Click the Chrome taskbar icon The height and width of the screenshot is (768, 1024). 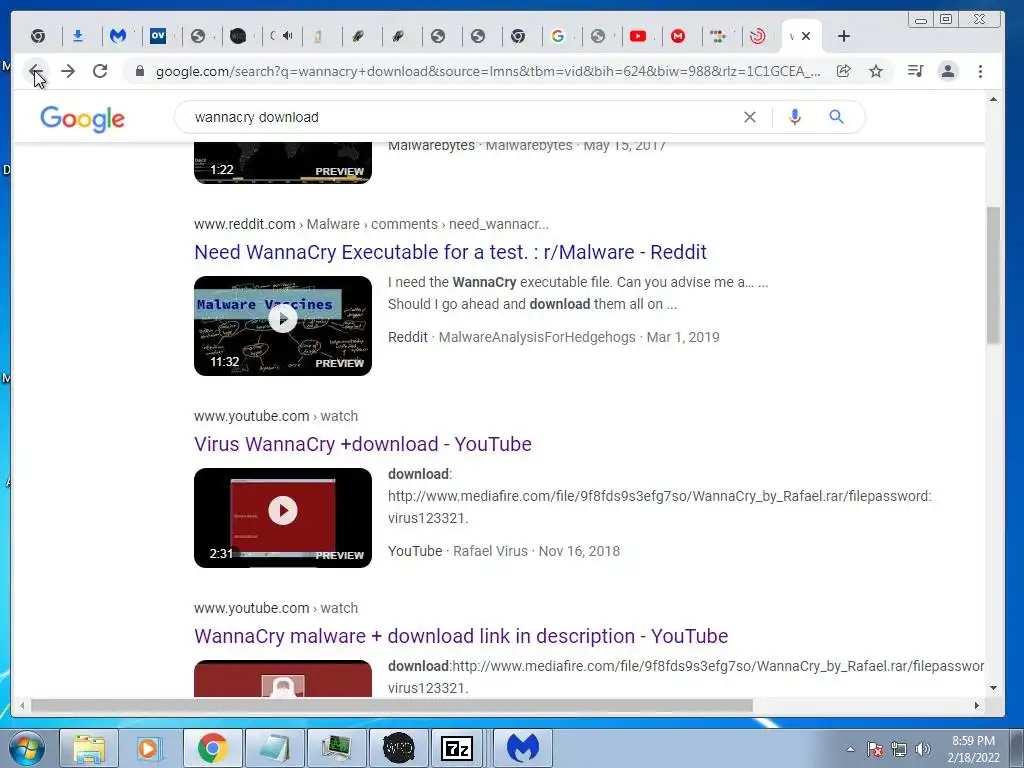(x=212, y=748)
